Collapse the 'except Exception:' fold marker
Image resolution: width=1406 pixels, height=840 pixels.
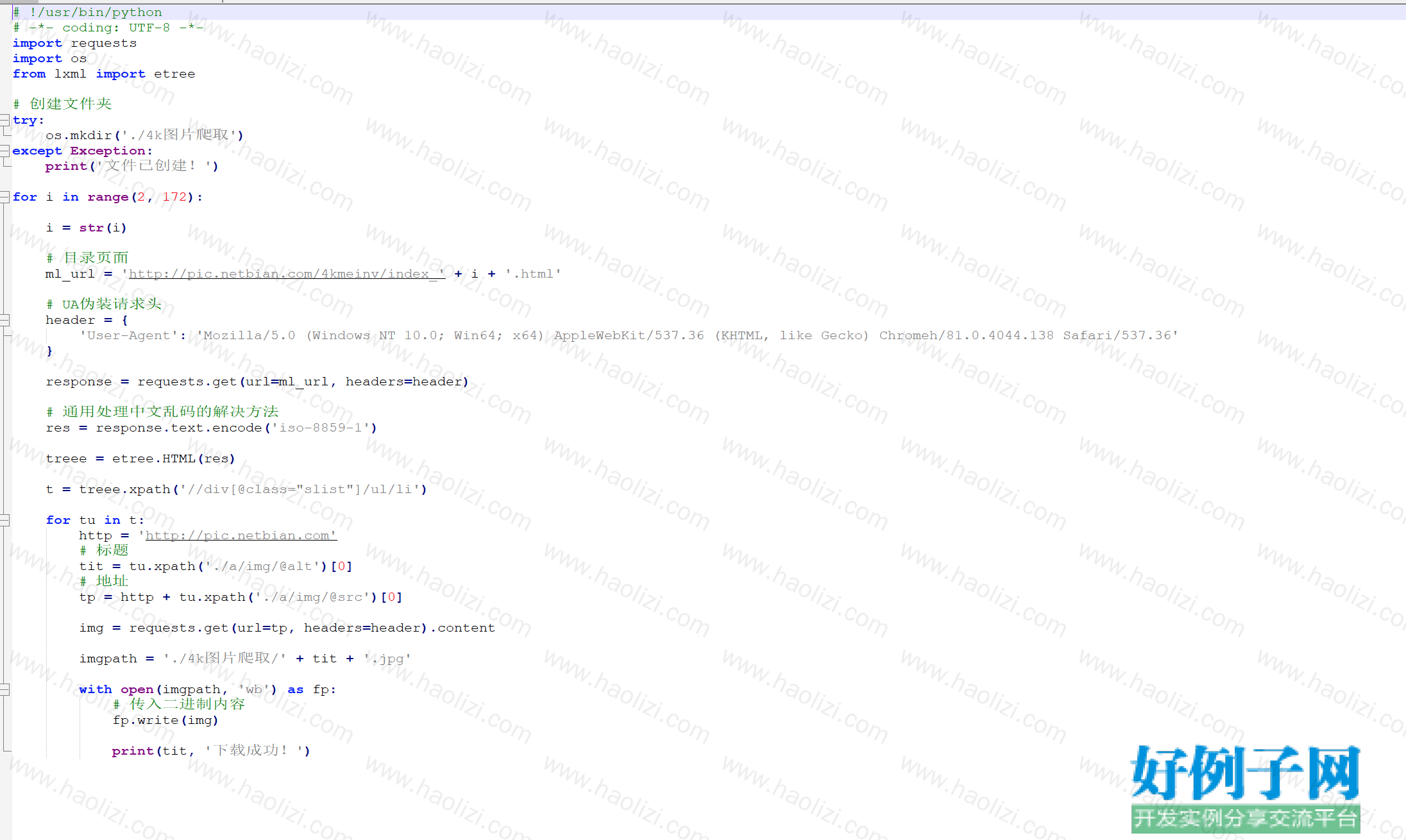4,151
